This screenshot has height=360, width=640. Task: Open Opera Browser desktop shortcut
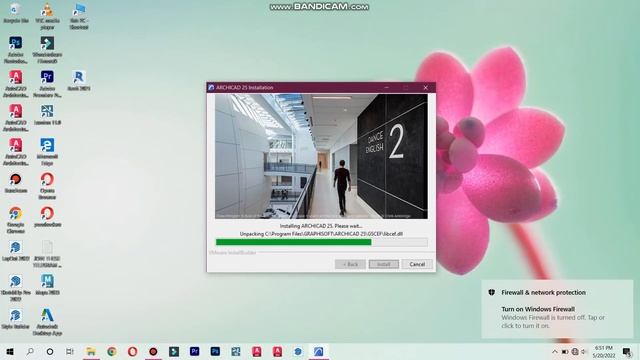coord(47,186)
